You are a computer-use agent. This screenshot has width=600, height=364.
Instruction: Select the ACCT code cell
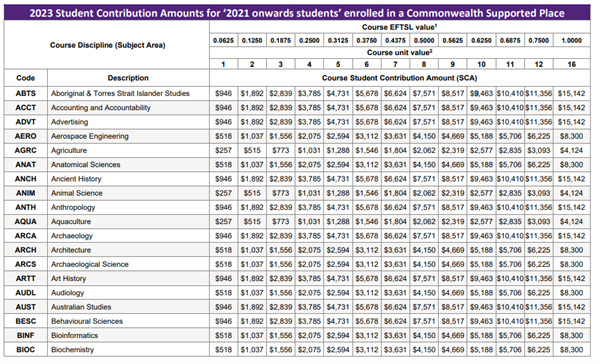pyautogui.click(x=26, y=108)
